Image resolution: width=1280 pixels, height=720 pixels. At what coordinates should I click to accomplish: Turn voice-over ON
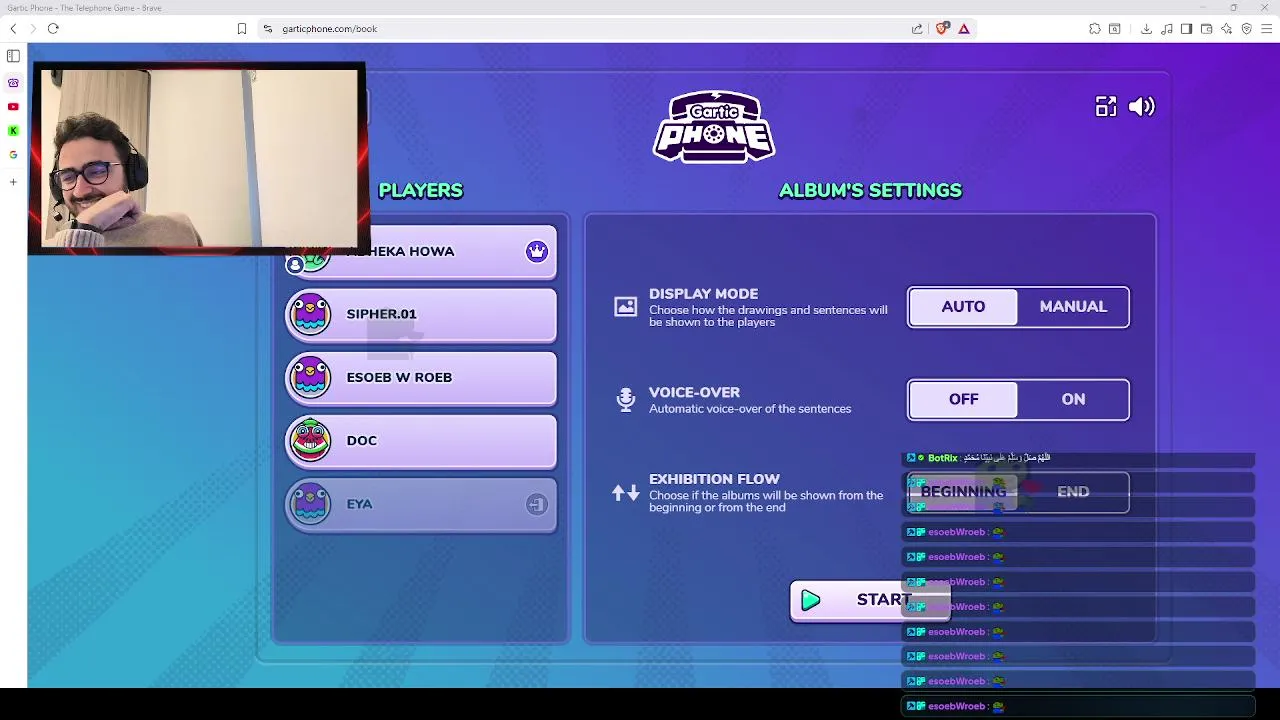[x=1073, y=400]
